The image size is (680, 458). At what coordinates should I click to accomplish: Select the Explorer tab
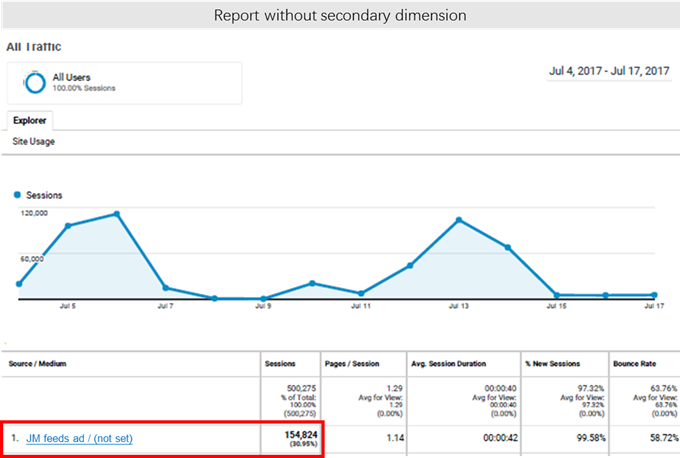coord(30,121)
